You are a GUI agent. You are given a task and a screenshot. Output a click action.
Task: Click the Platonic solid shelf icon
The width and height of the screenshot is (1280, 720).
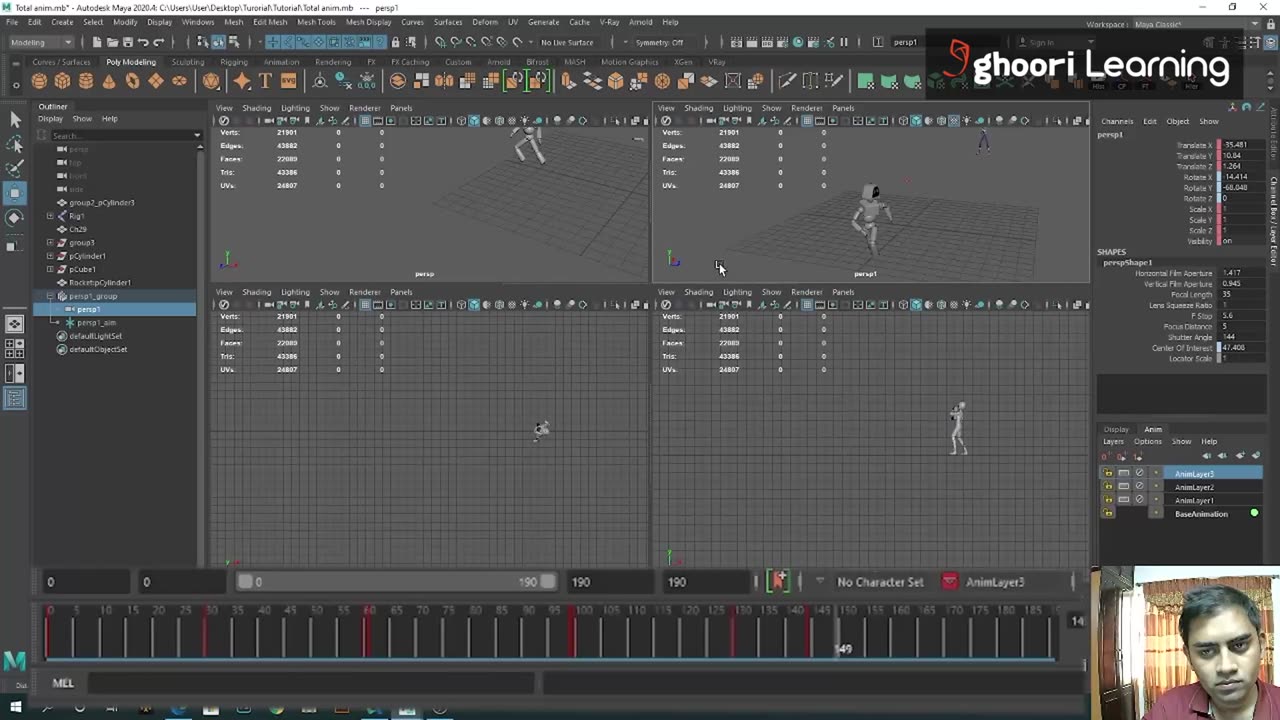(211, 81)
